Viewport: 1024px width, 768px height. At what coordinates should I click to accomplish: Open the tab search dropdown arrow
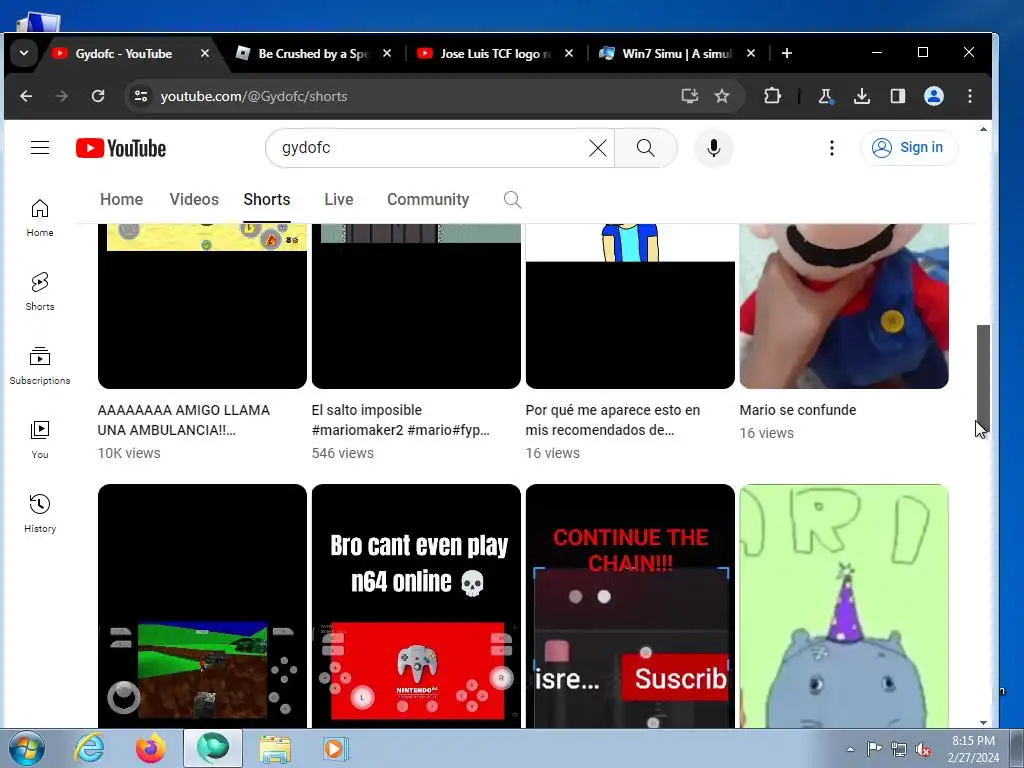coord(24,53)
